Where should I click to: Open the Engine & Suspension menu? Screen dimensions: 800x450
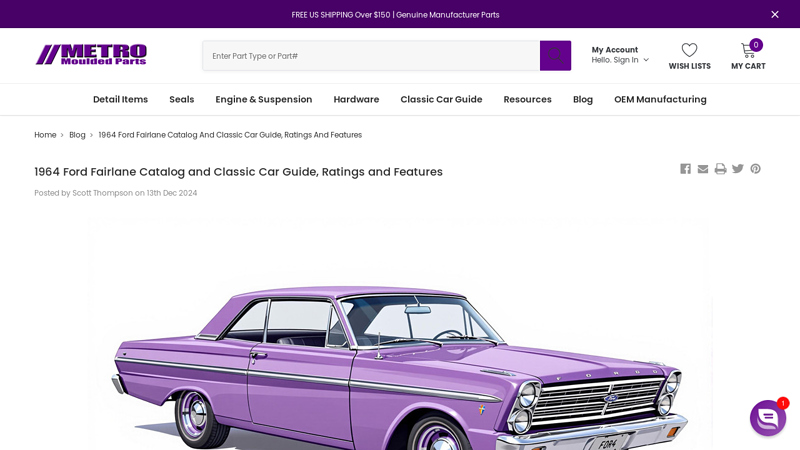coord(264,99)
